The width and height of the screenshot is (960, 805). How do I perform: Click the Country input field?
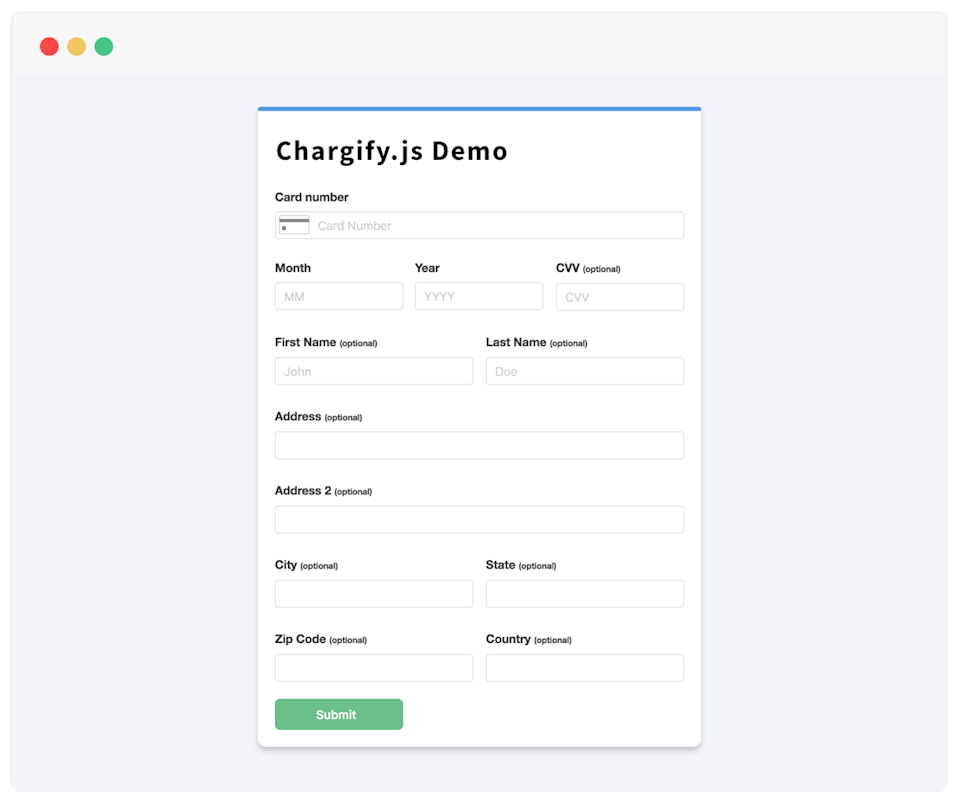coord(585,668)
